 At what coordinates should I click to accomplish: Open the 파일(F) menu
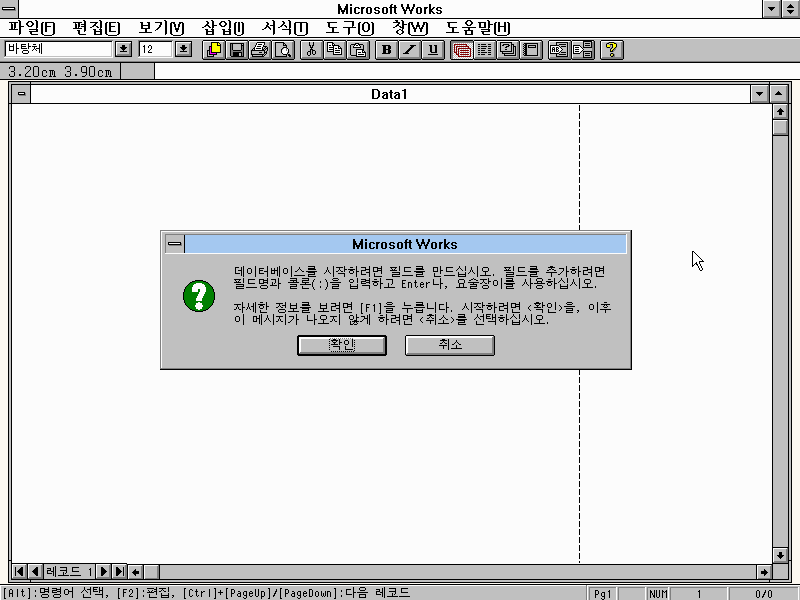pos(32,28)
